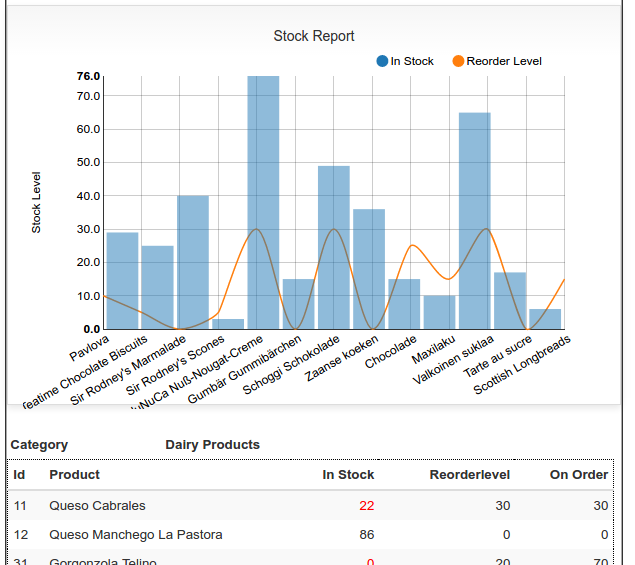Select the Queso Manchego La Pastora row
This screenshot has width=635, height=565.
coord(135,535)
